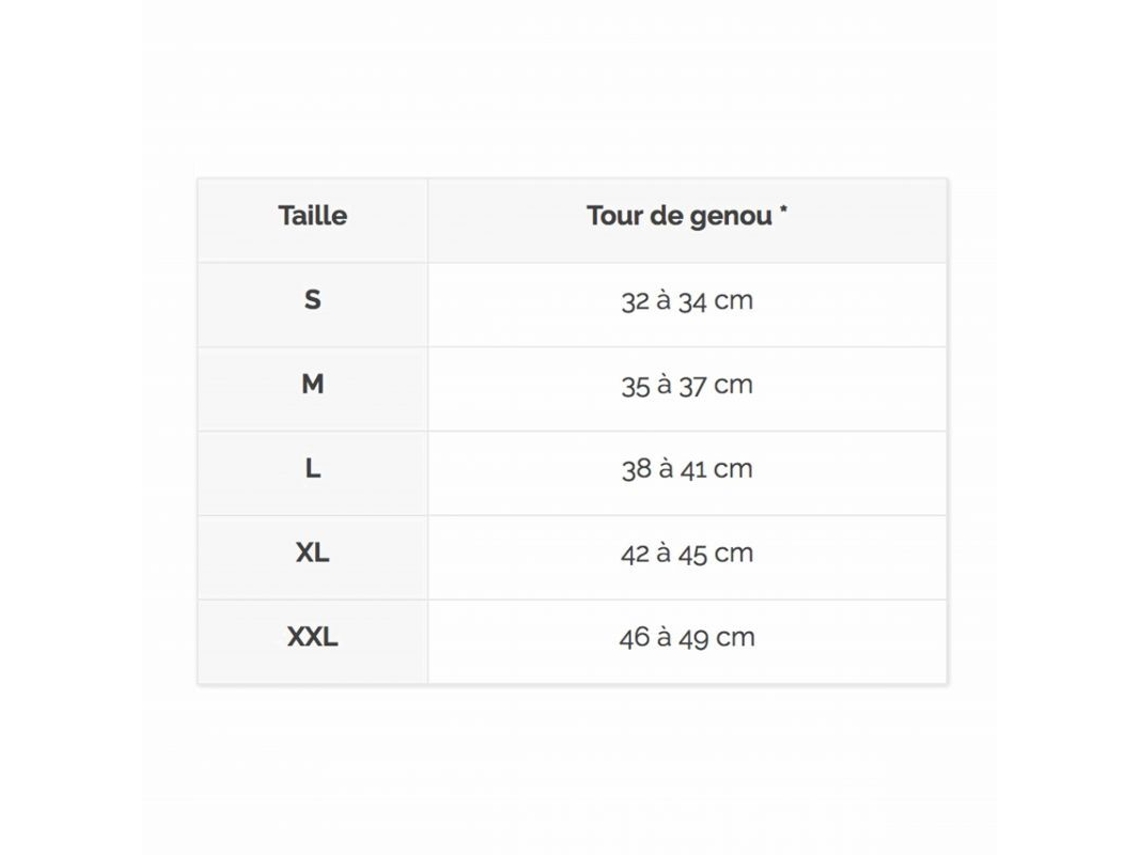The width and height of the screenshot is (1140, 855).
Task: Click the asterisk after Tour de genou
Action: click(x=784, y=209)
